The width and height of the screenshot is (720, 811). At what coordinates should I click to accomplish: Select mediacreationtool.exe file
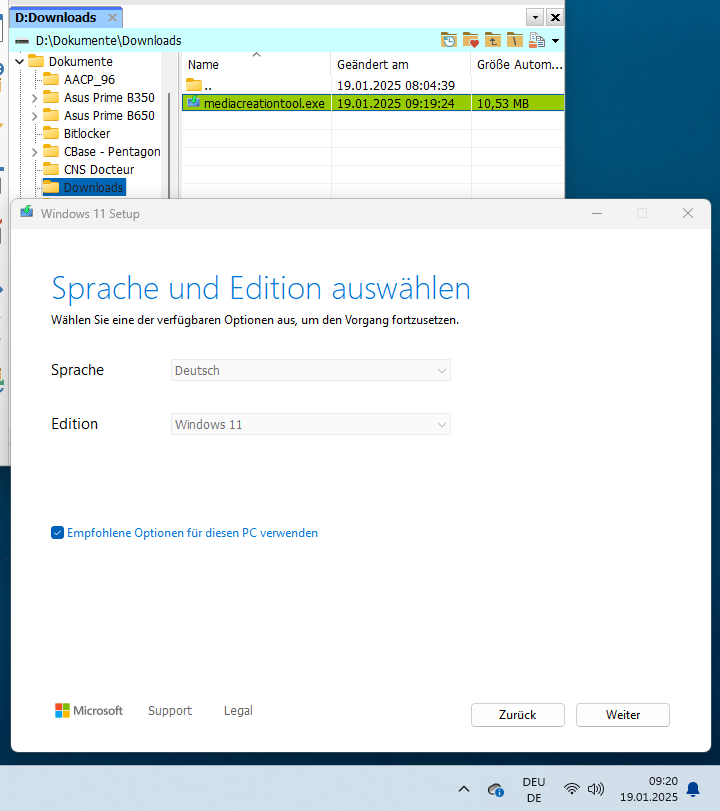pos(264,103)
